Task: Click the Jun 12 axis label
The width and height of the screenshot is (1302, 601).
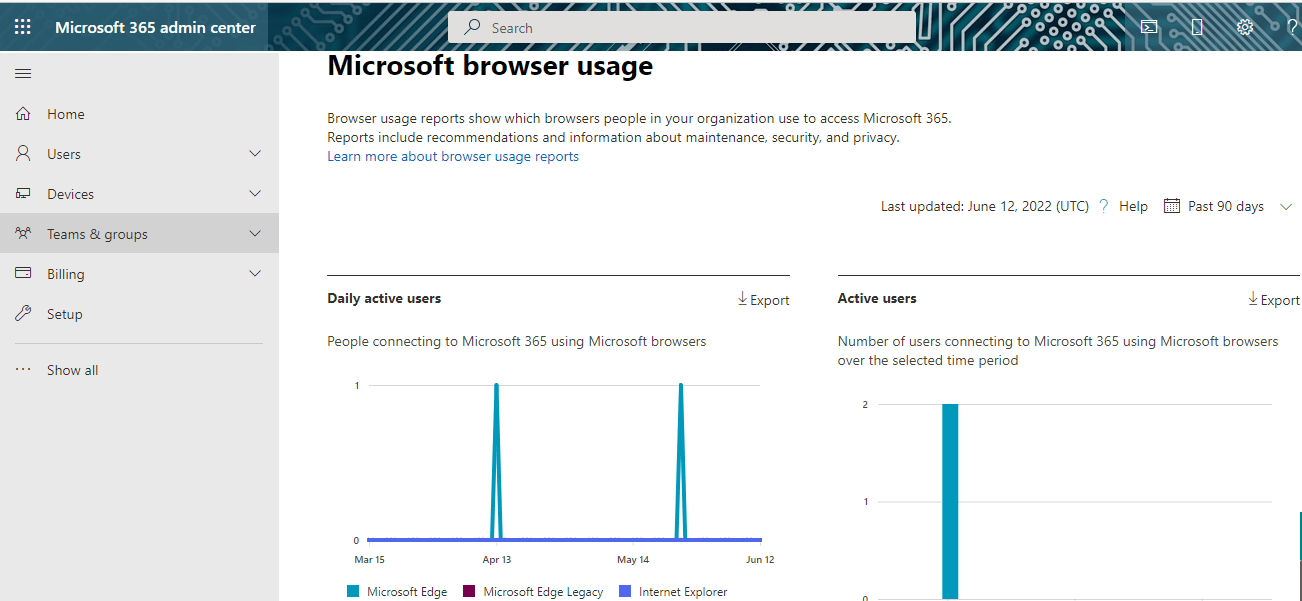Action: 760,560
